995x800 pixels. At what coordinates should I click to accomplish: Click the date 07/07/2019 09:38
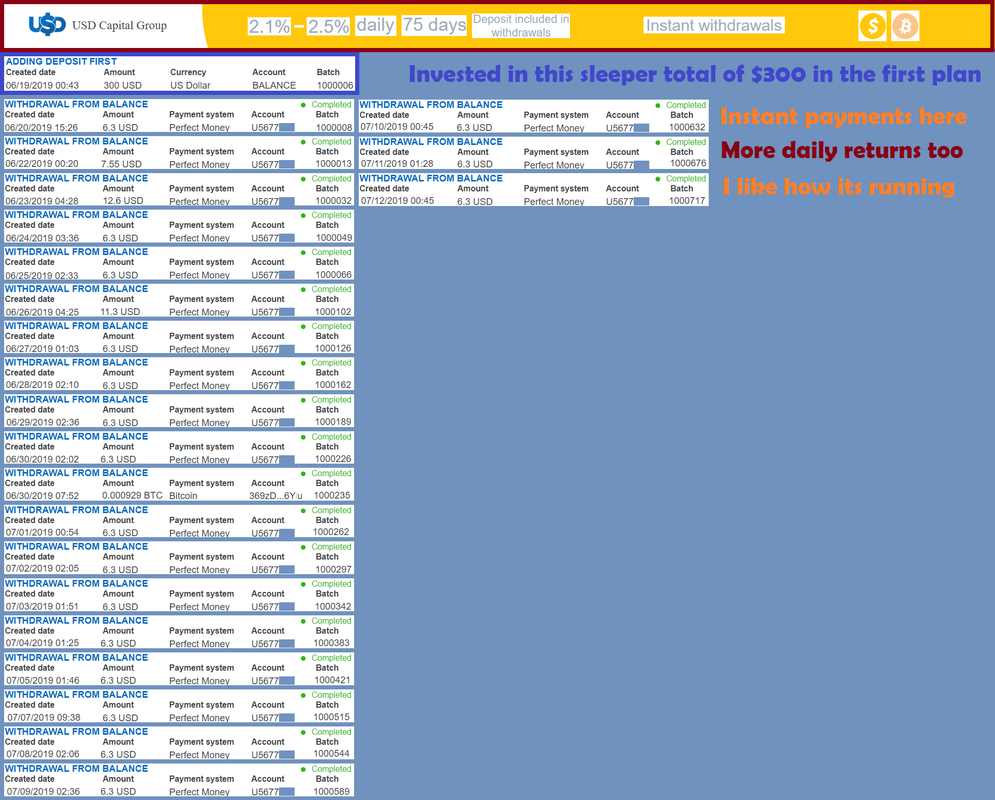point(44,718)
